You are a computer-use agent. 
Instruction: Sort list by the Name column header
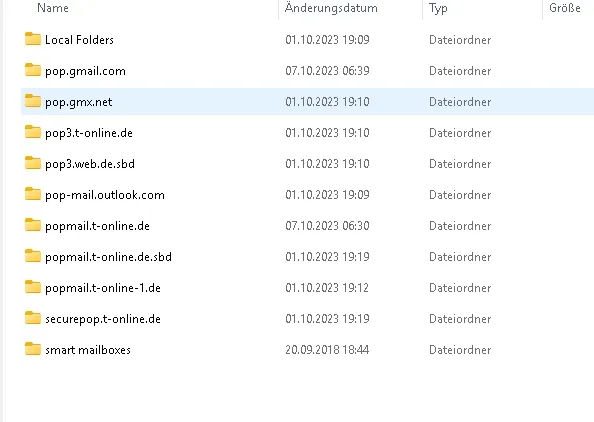[x=53, y=8]
